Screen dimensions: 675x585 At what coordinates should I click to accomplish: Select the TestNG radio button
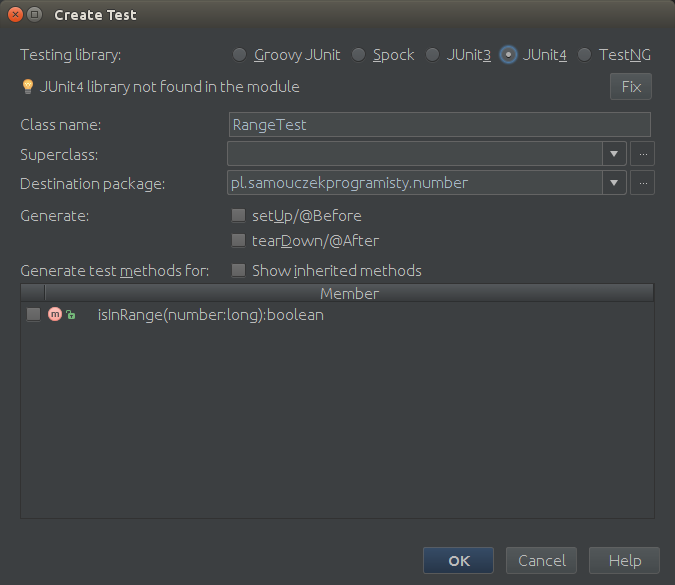coord(585,55)
